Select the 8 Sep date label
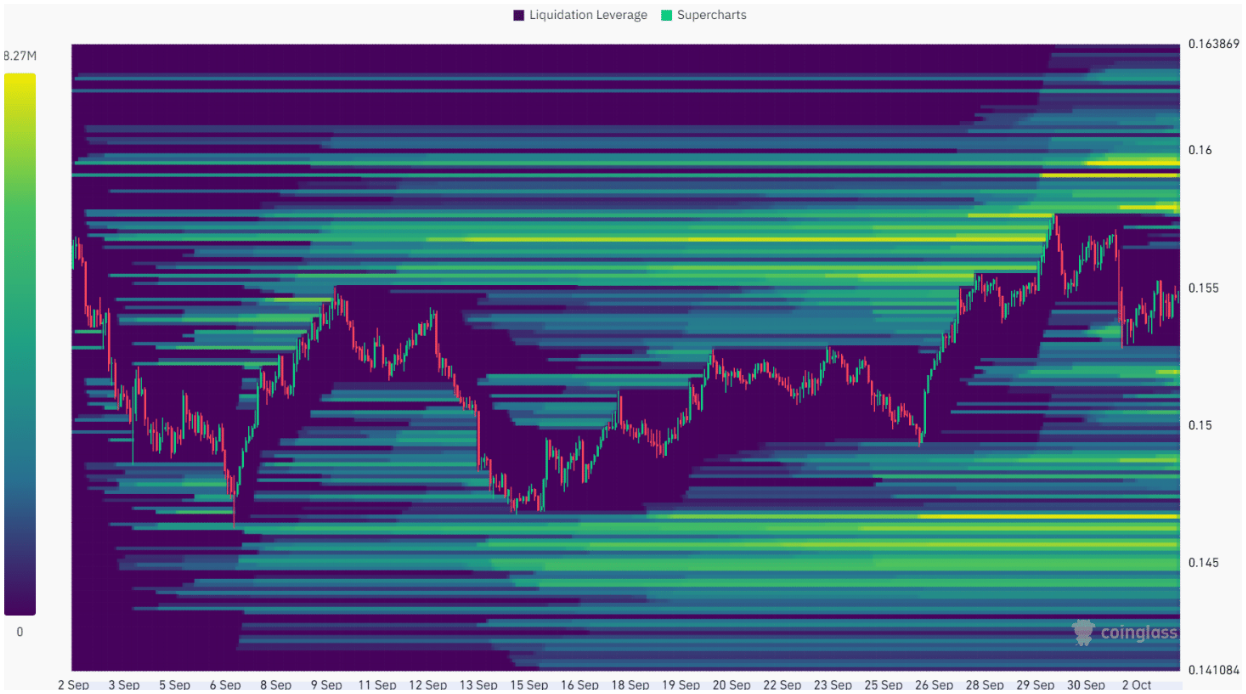The height and width of the screenshot is (694, 1246). click(276, 685)
